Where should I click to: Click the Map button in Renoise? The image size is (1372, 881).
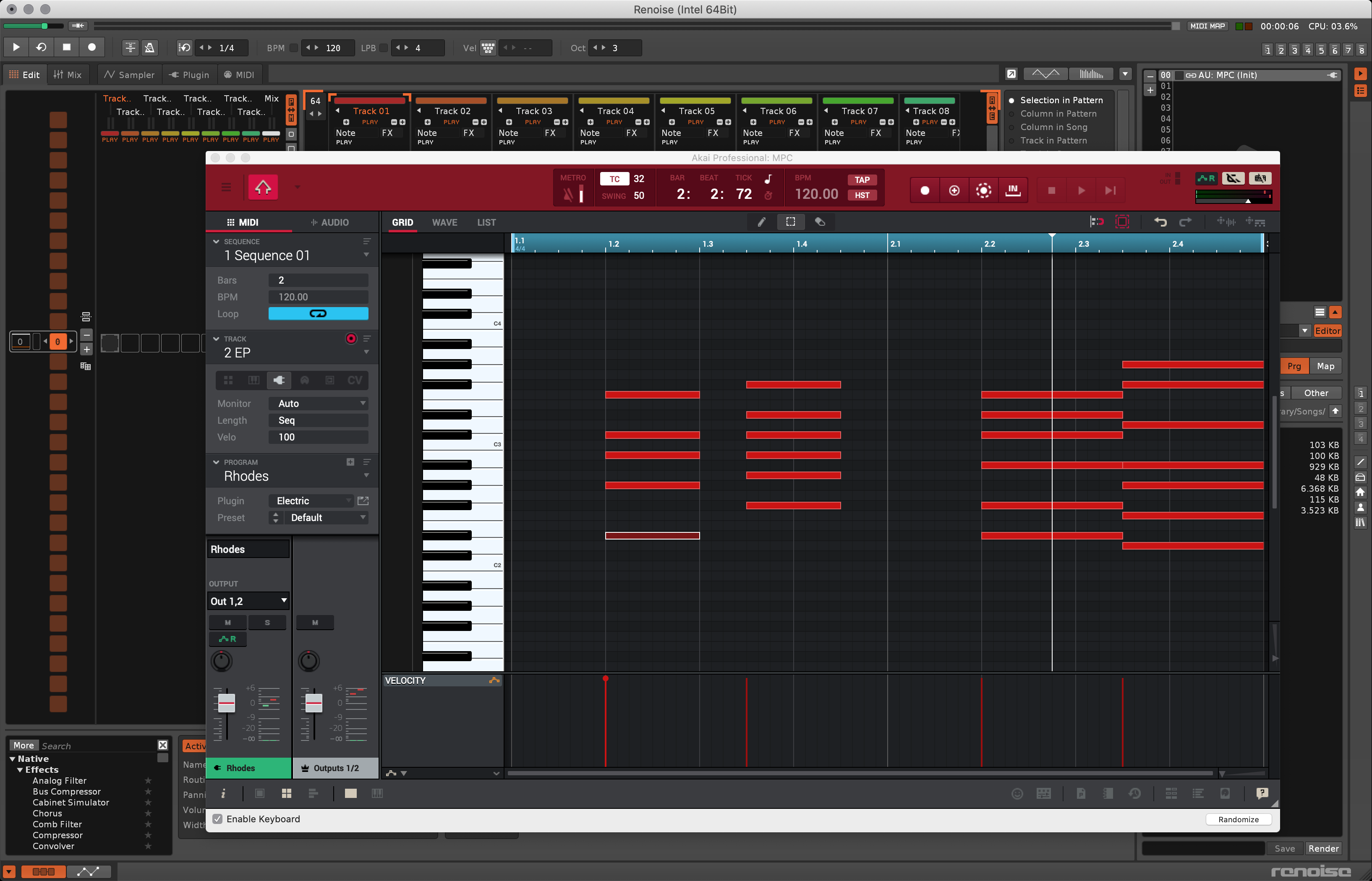pos(1325,366)
